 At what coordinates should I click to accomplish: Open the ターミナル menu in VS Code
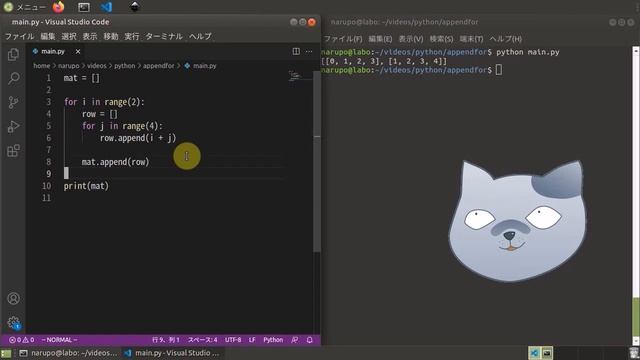164,36
